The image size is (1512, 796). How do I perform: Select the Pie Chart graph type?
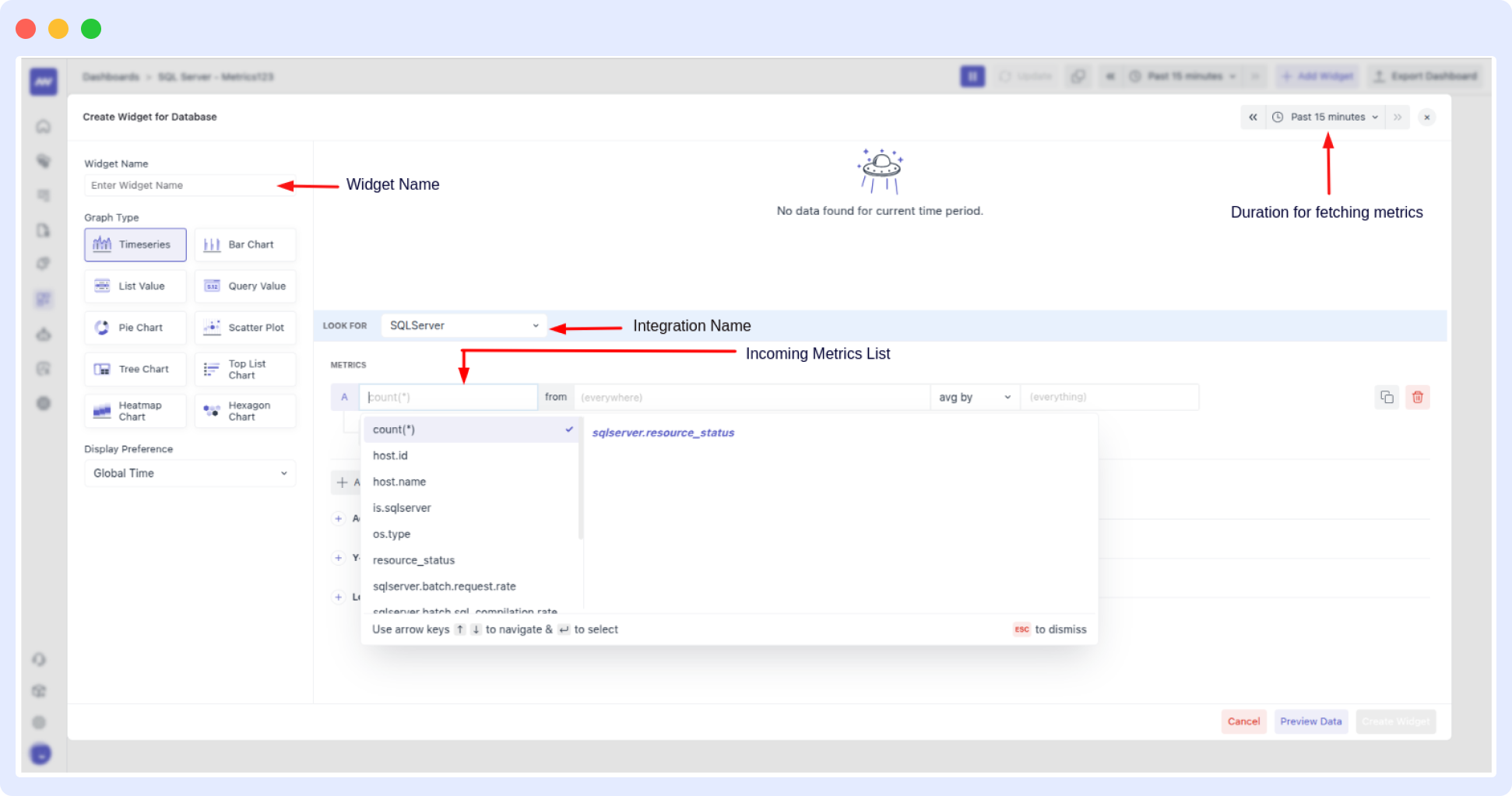pos(135,327)
